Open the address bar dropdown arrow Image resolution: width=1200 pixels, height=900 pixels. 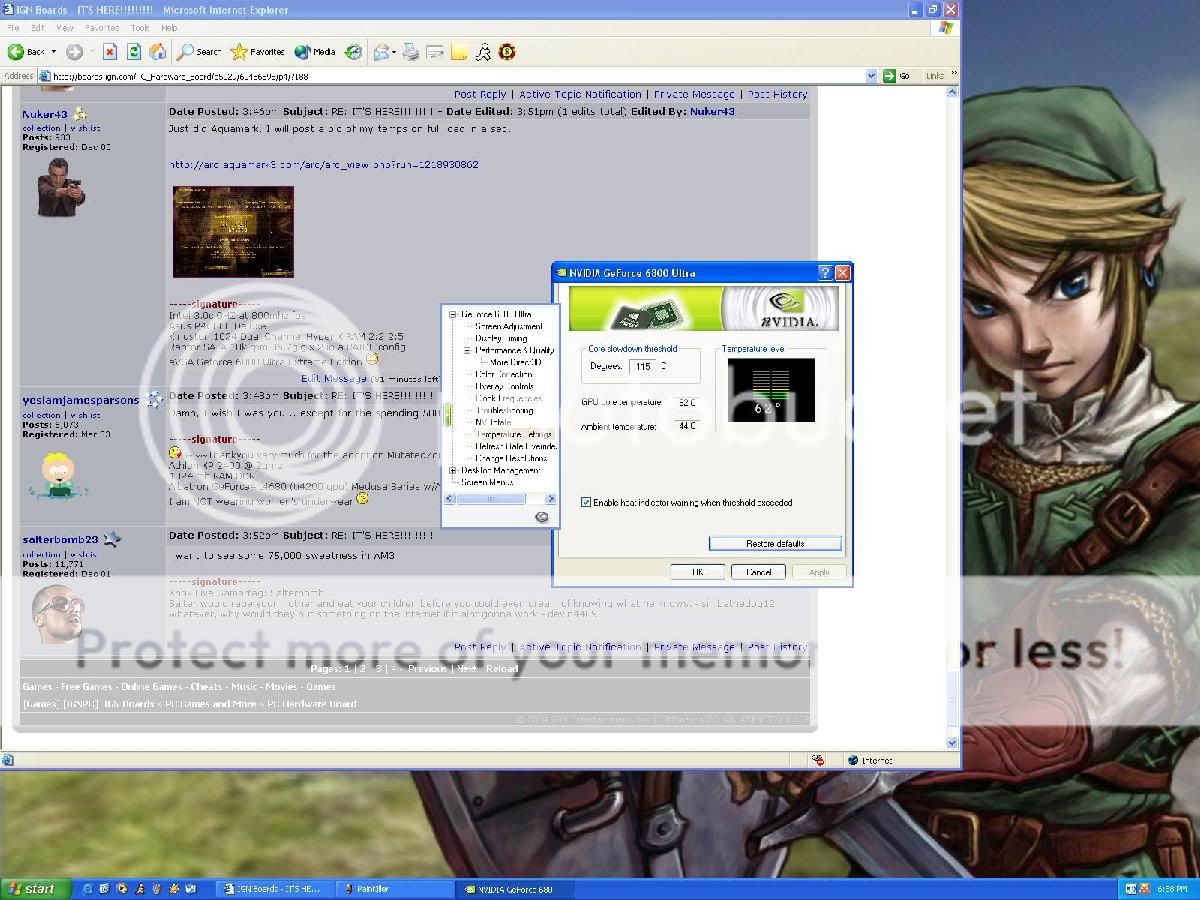871,76
